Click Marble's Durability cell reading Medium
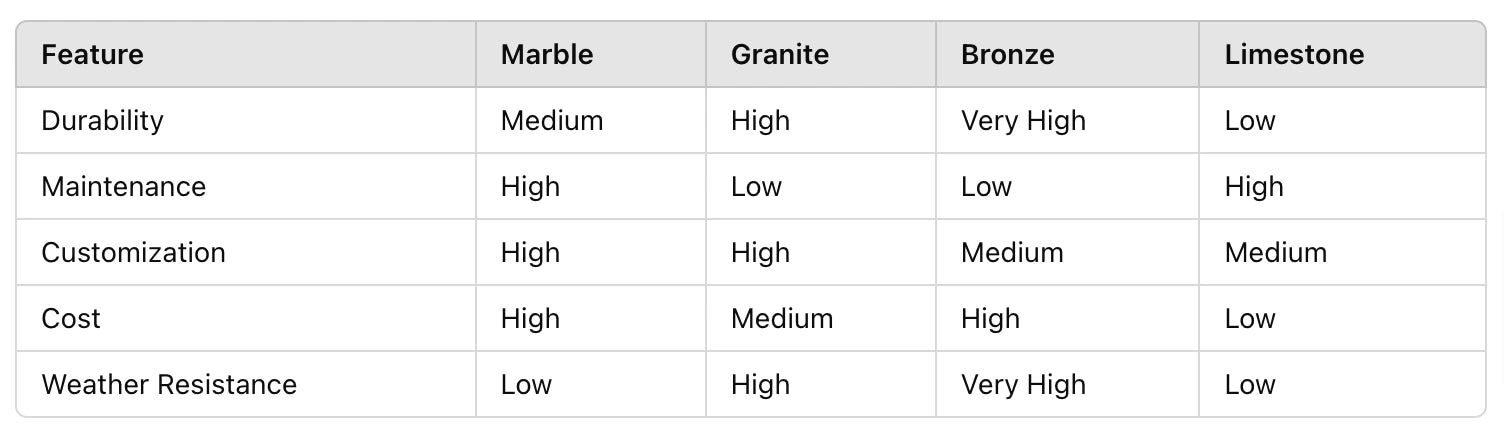 (552, 121)
